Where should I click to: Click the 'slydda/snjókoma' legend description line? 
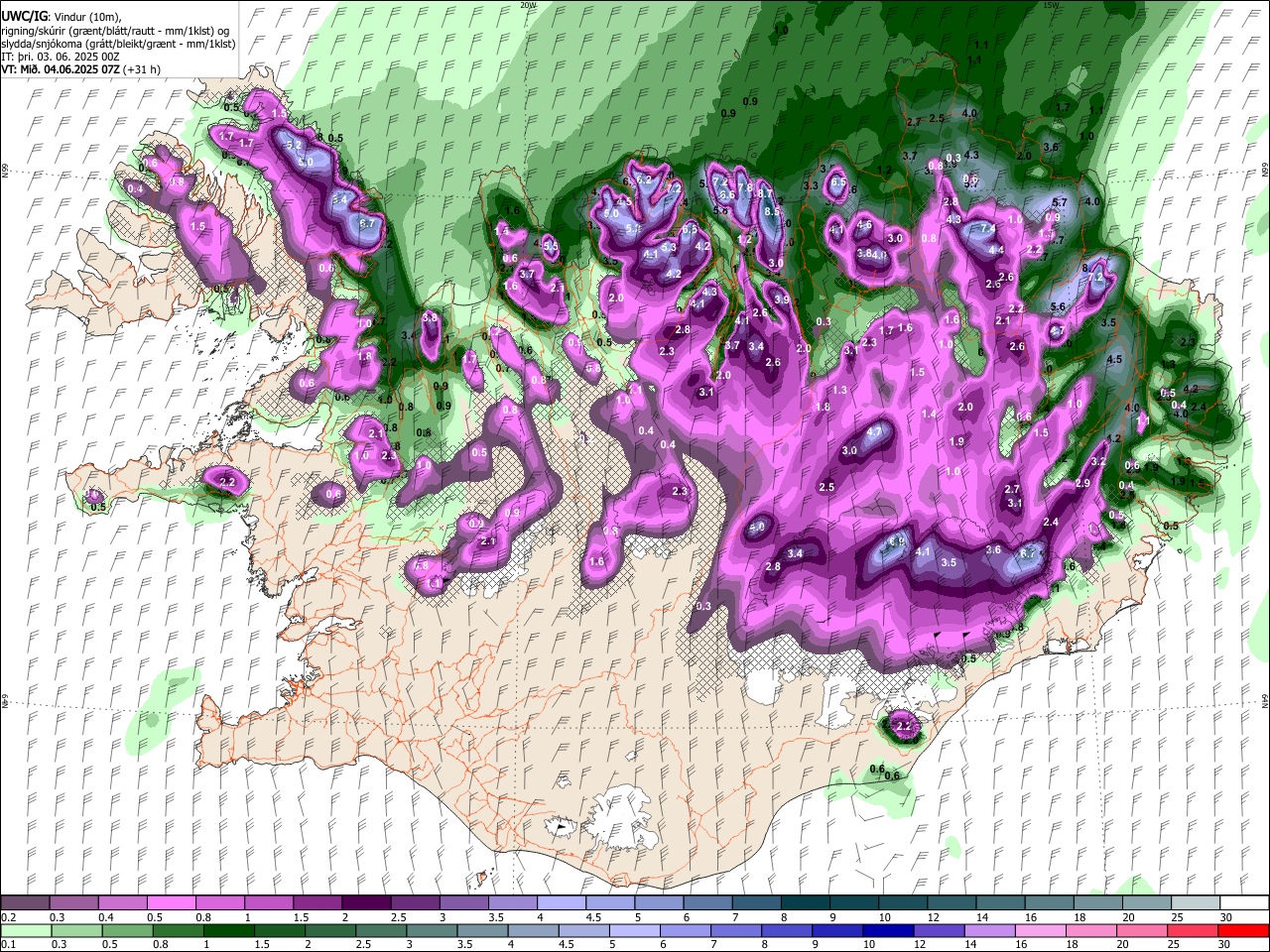tap(118, 44)
